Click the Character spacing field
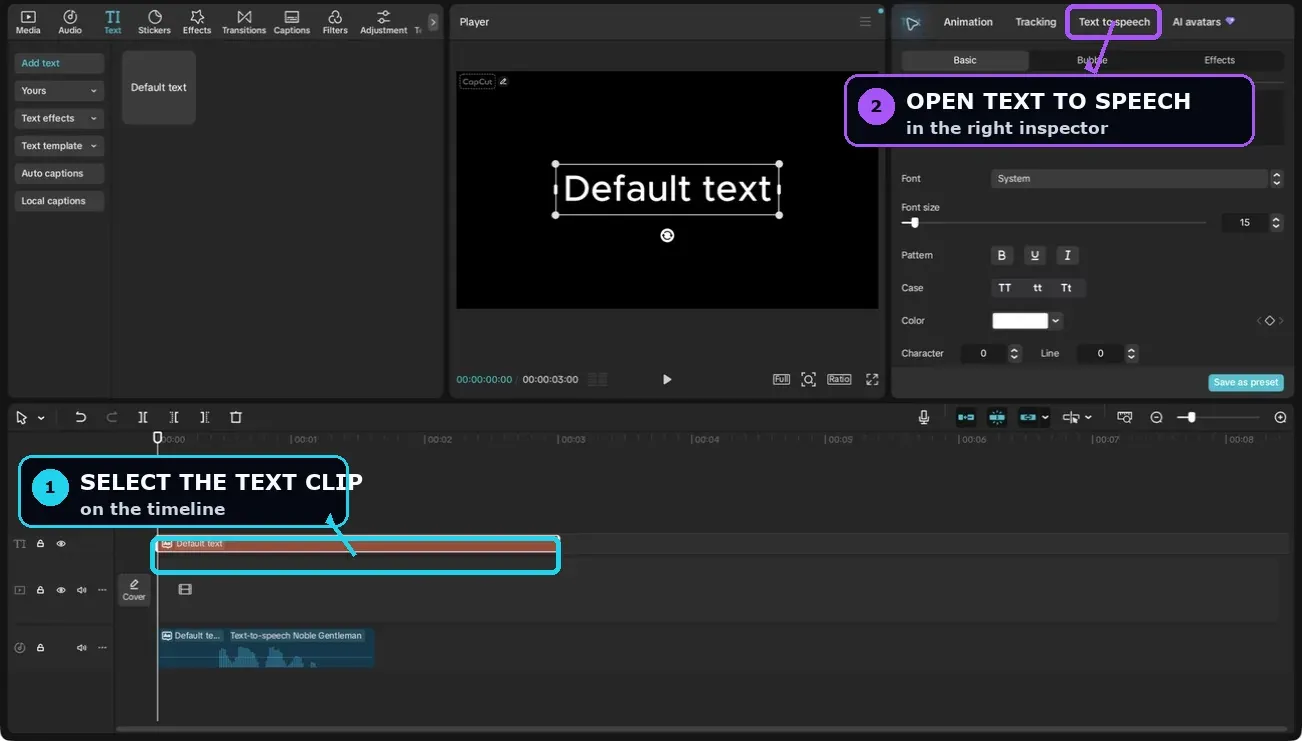Viewport: 1302px width, 741px height. [984, 353]
